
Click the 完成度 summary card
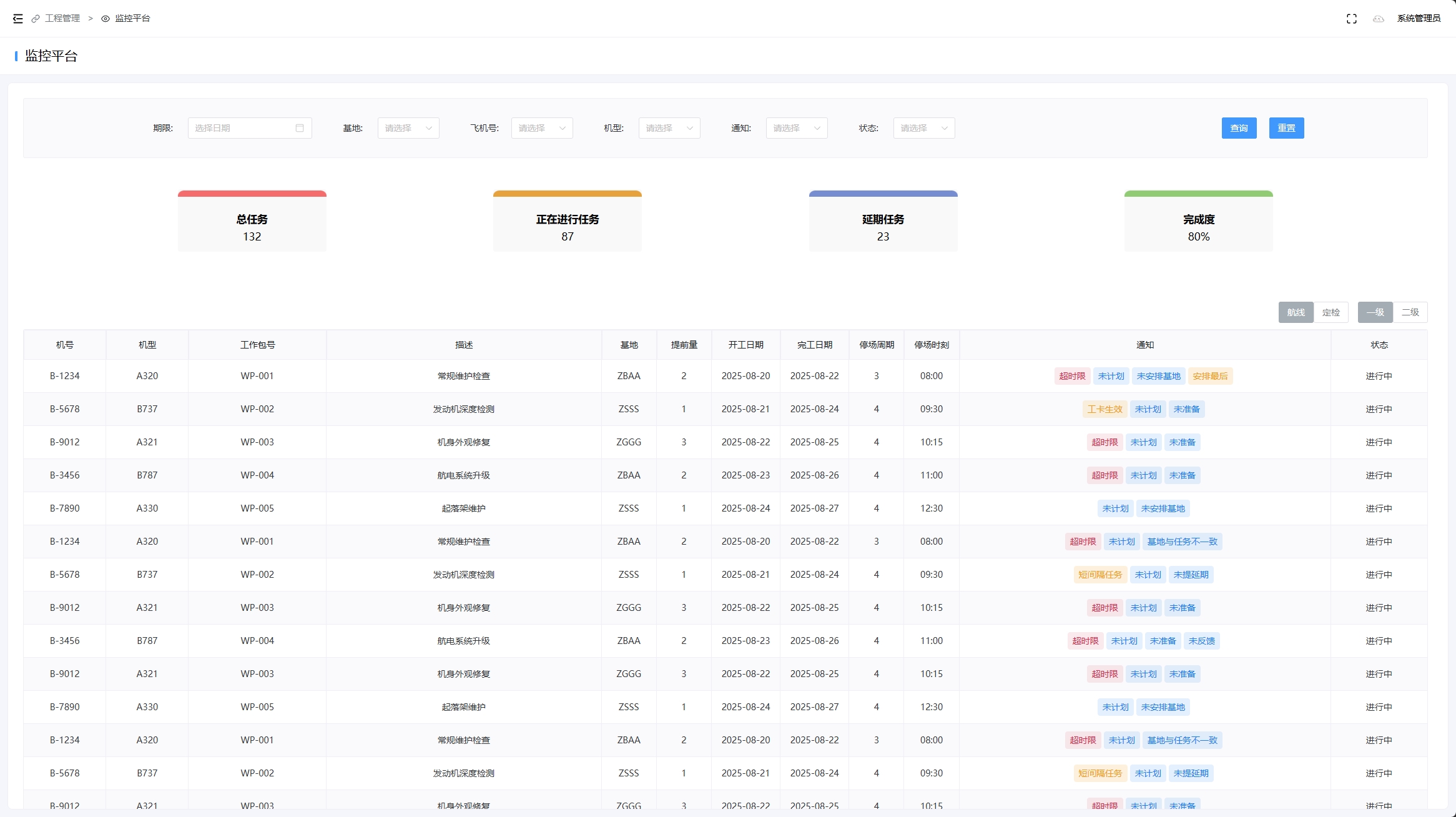1199,221
